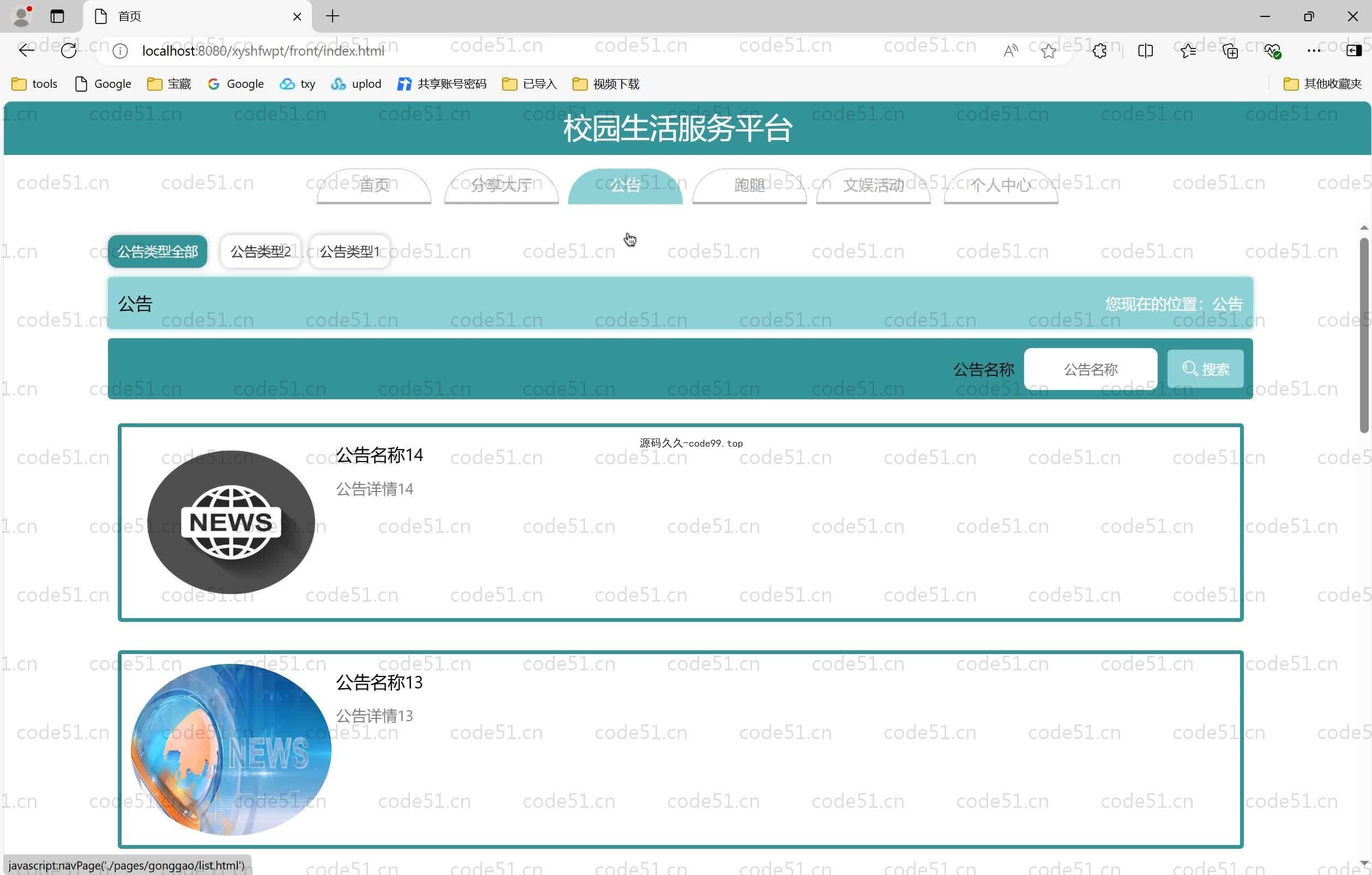Click the 公告详情13 description text
Viewport: 1372px width, 875px height.
[374, 716]
